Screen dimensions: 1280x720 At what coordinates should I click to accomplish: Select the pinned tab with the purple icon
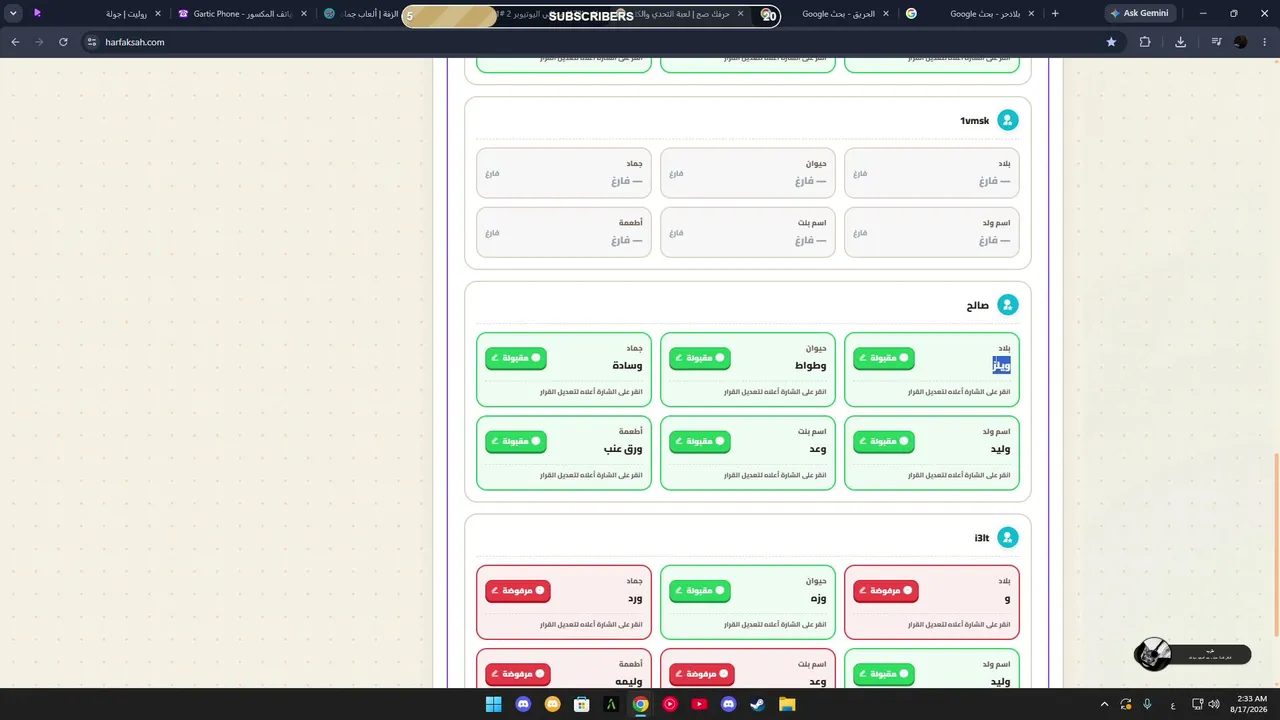(x=37, y=14)
